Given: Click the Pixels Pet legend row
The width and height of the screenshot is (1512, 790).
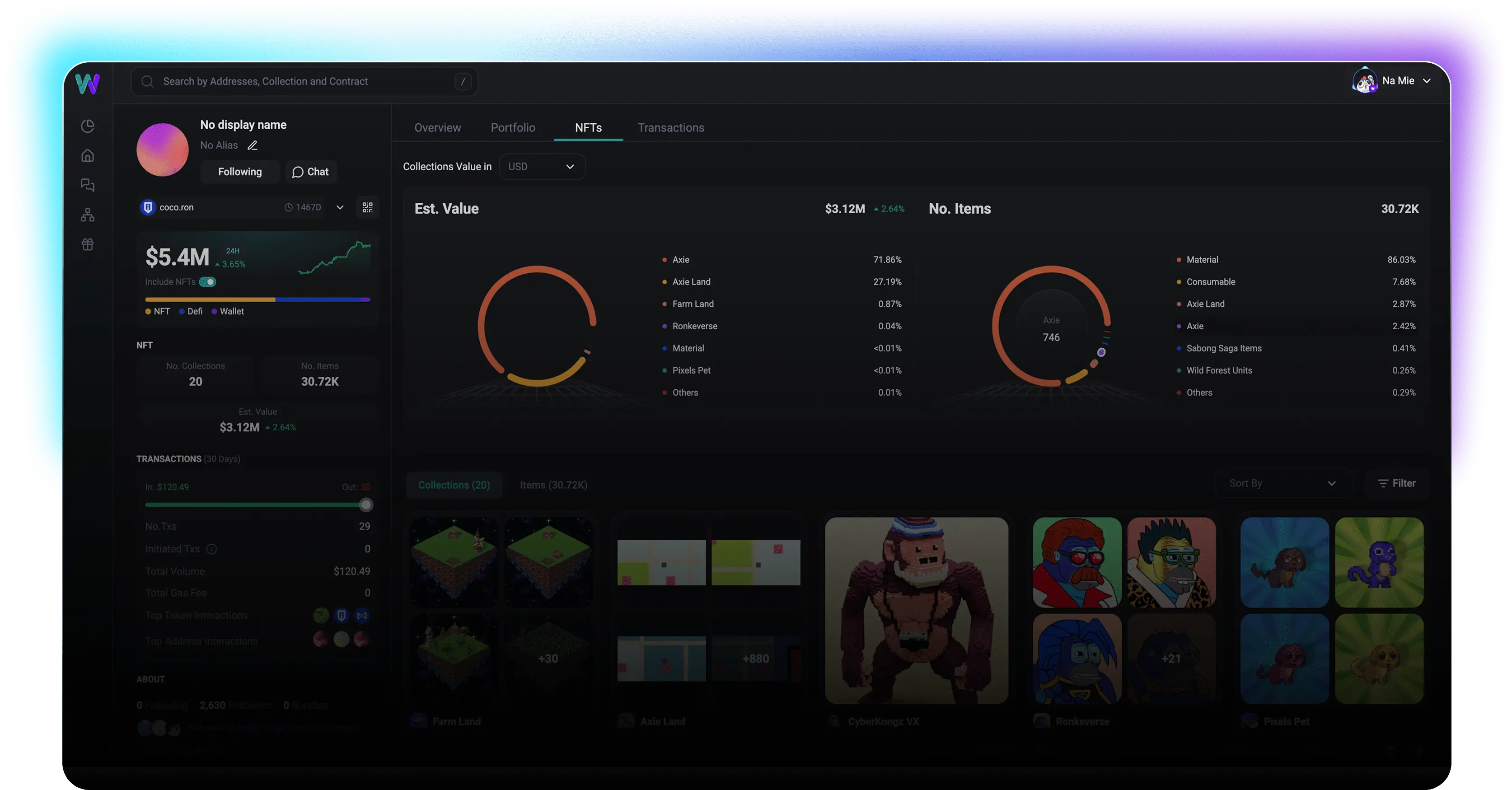Looking at the screenshot, I should [782, 370].
